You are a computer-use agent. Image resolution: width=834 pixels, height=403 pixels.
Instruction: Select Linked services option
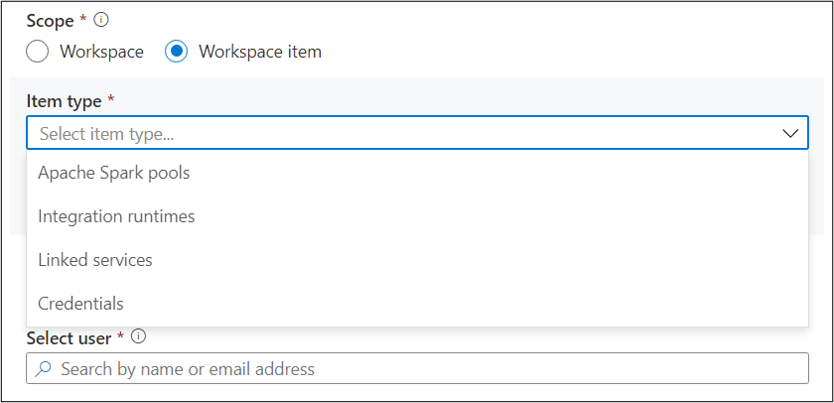click(x=95, y=260)
